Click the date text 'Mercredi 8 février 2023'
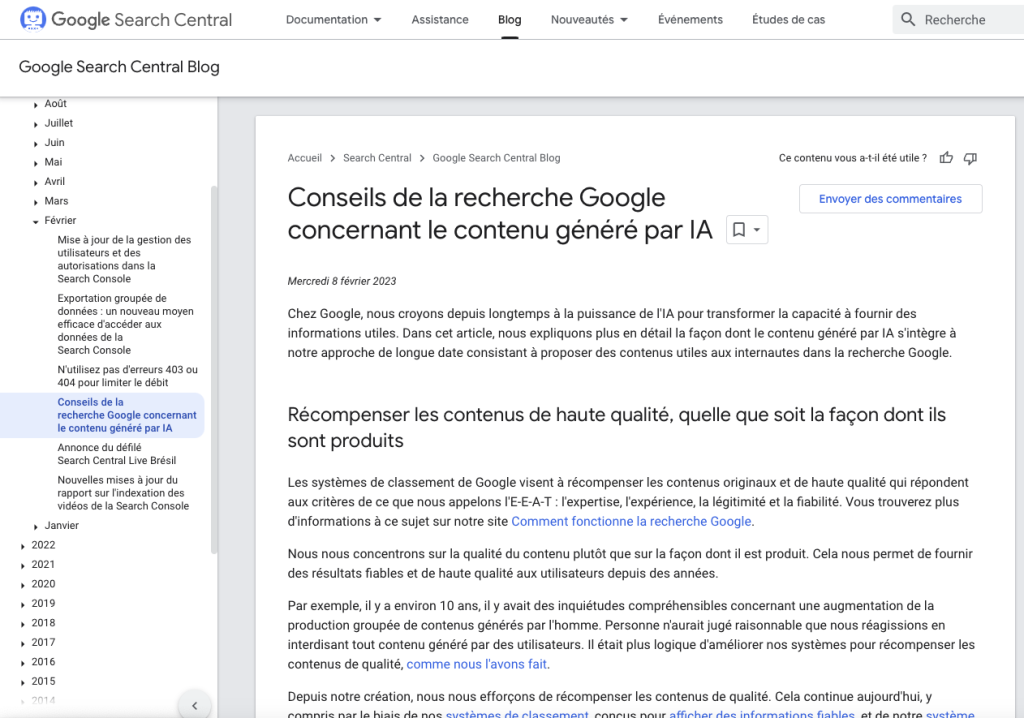 (342, 282)
